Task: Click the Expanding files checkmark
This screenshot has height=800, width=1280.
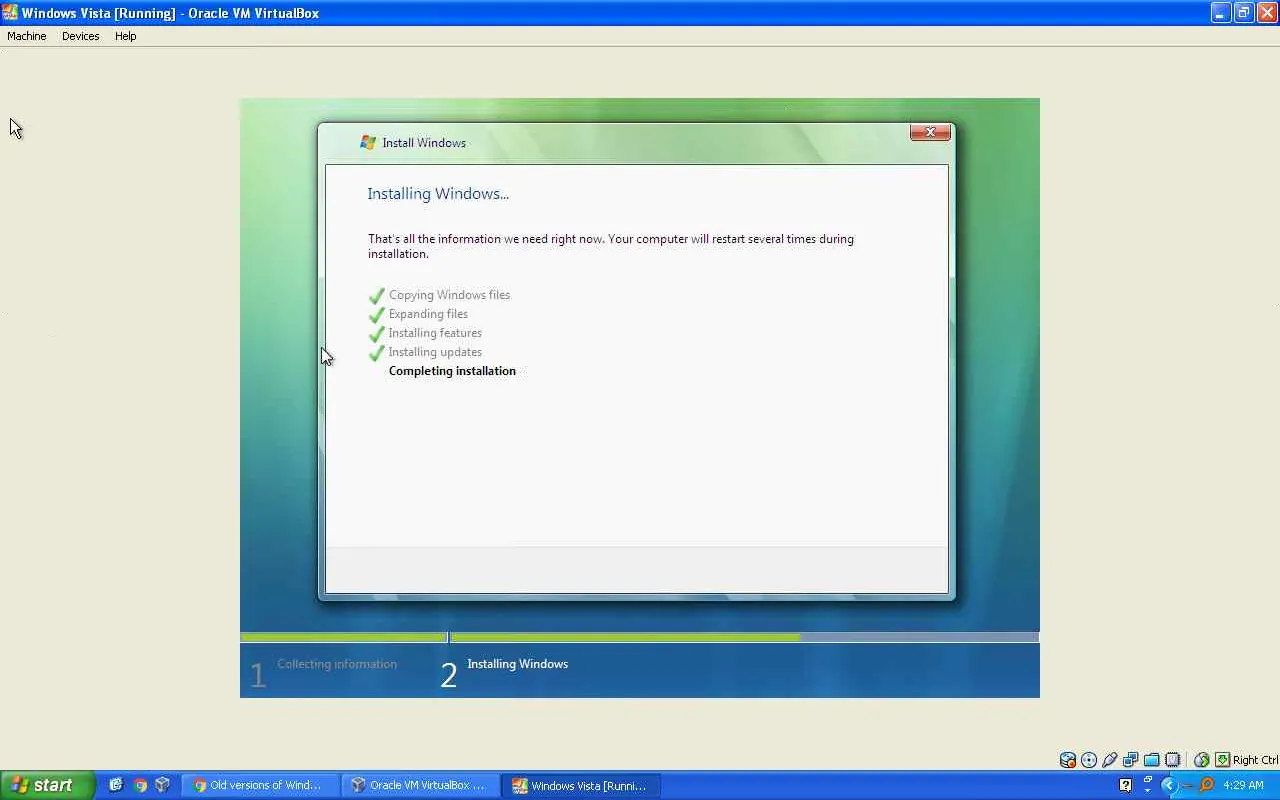Action: pos(377,315)
